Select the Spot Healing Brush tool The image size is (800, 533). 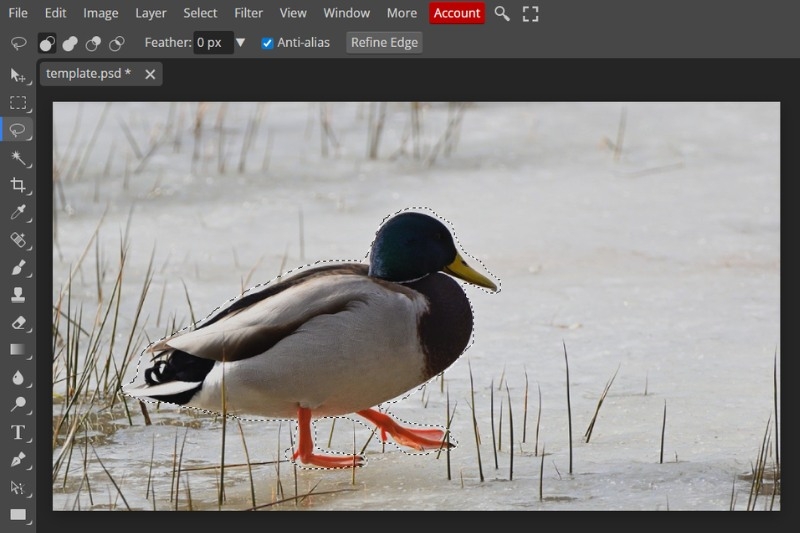click(x=18, y=240)
